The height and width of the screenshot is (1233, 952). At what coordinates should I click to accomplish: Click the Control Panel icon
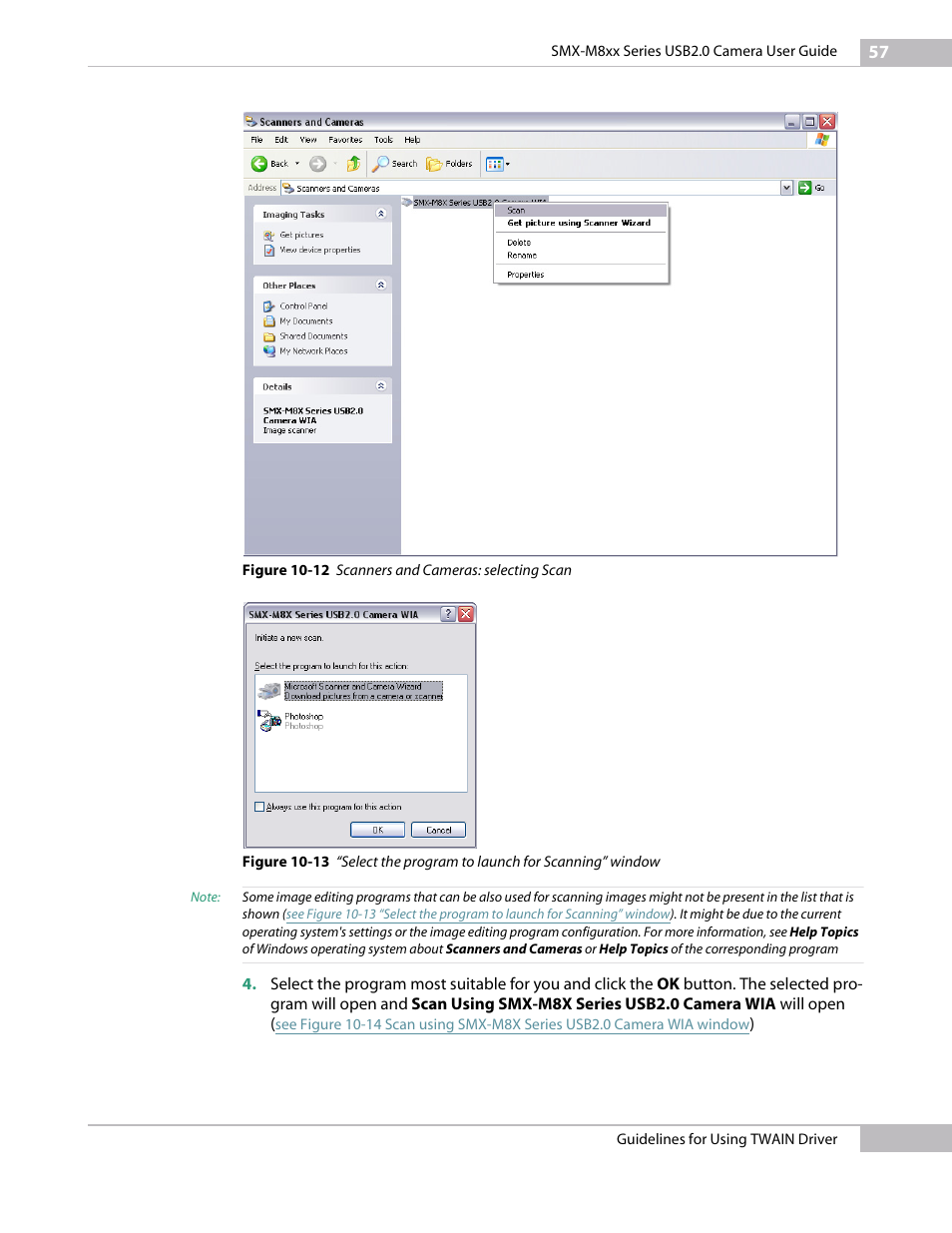coord(268,307)
